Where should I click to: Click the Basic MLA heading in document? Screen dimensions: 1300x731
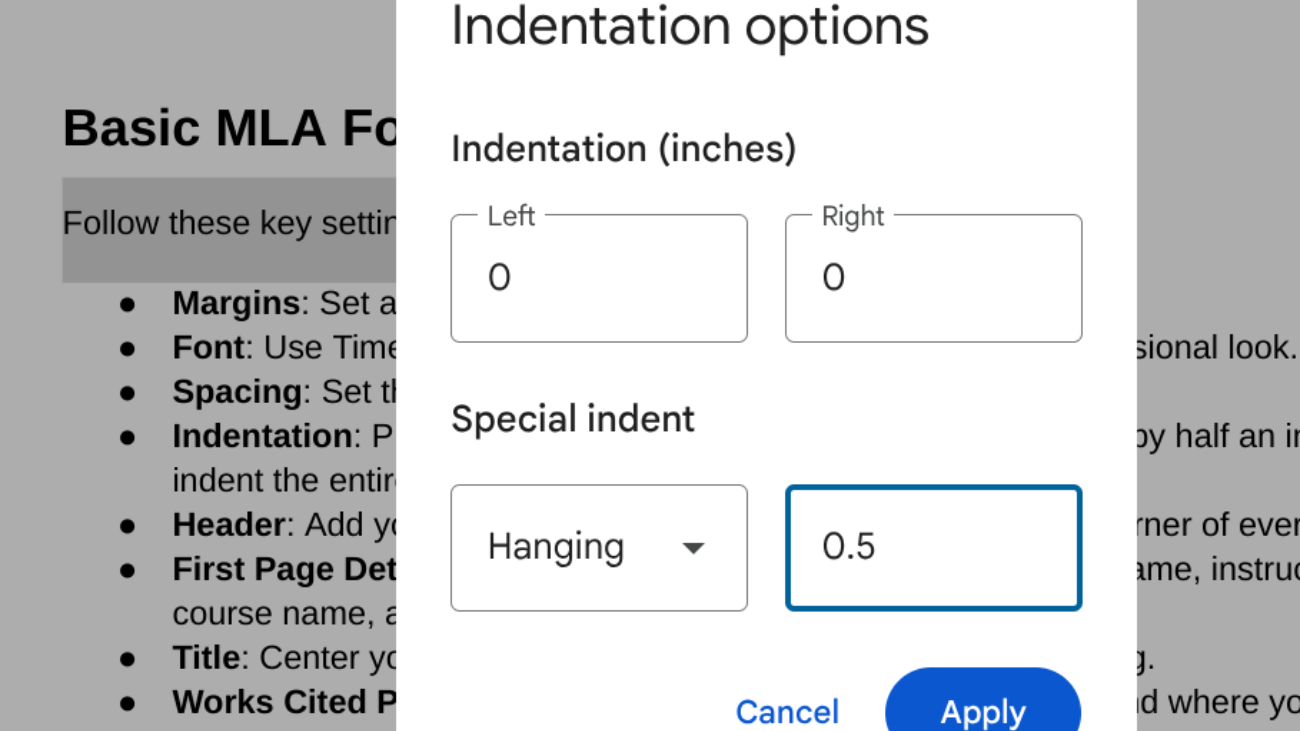point(230,128)
